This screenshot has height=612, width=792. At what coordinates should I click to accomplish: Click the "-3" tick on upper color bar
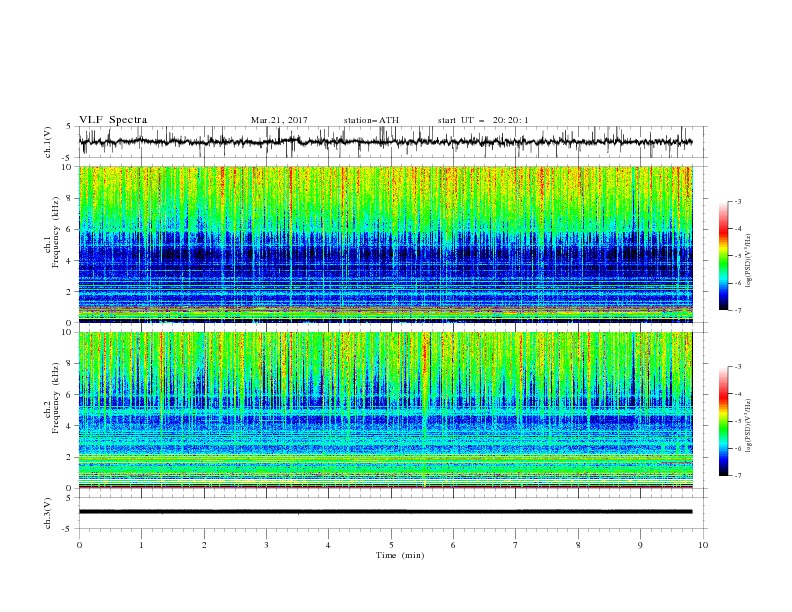coord(737,201)
